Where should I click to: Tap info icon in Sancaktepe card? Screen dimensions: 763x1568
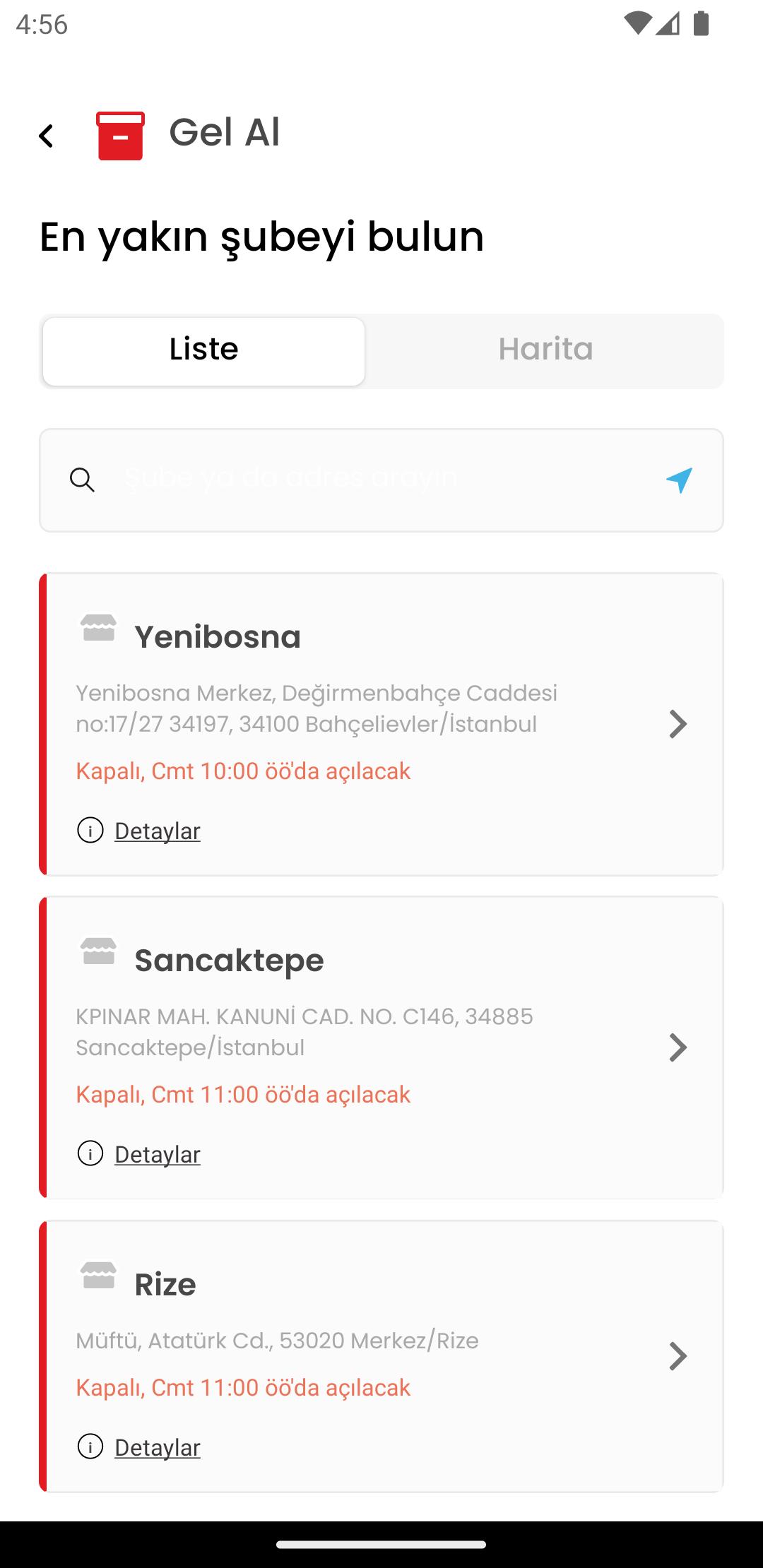[x=90, y=1153]
